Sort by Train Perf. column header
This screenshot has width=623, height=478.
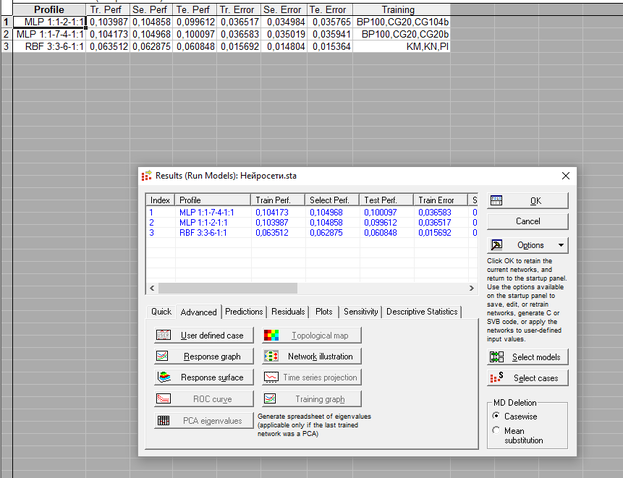[x=276, y=199]
